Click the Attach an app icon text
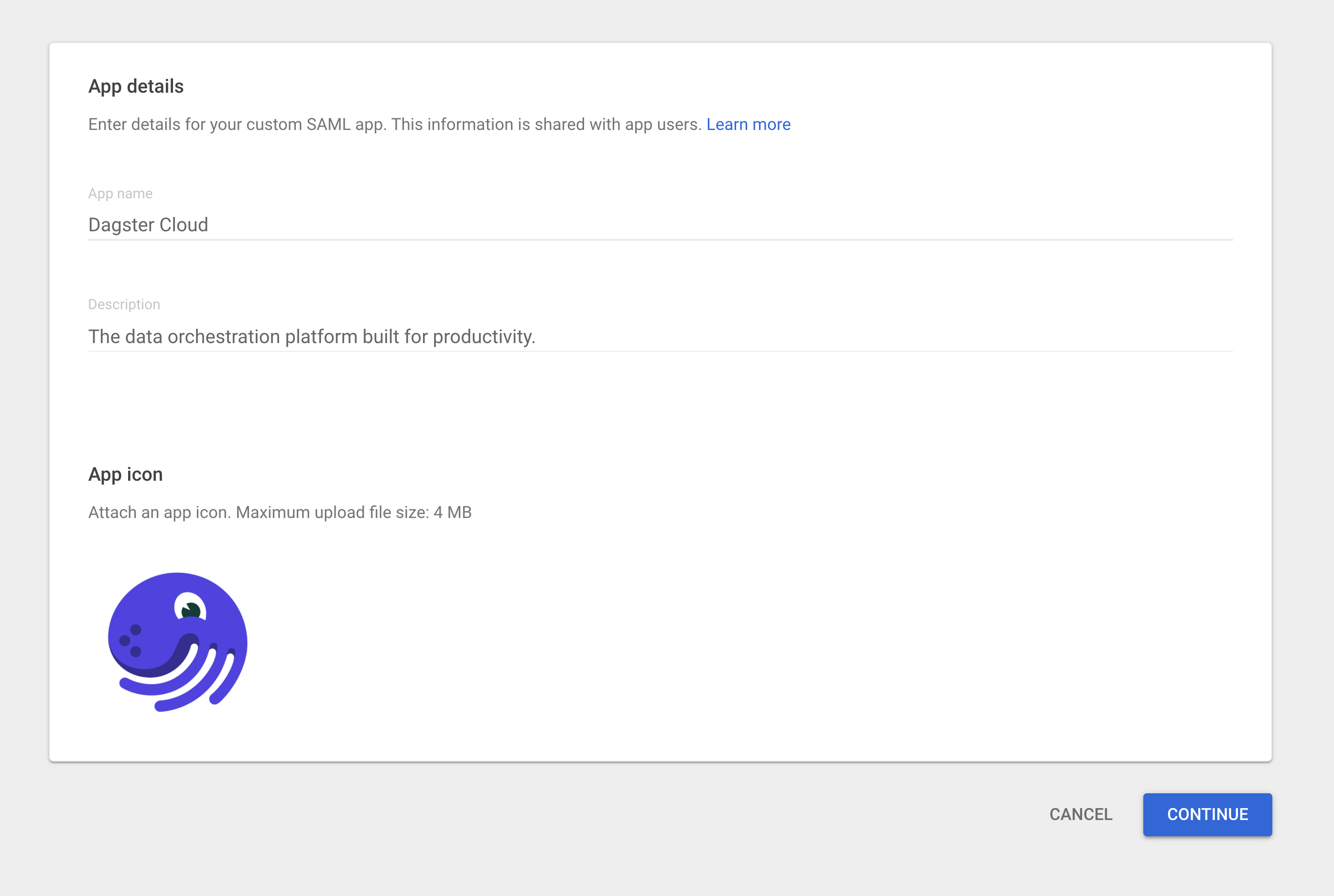The height and width of the screenshot is (896, 1334). tap(160, 513)
